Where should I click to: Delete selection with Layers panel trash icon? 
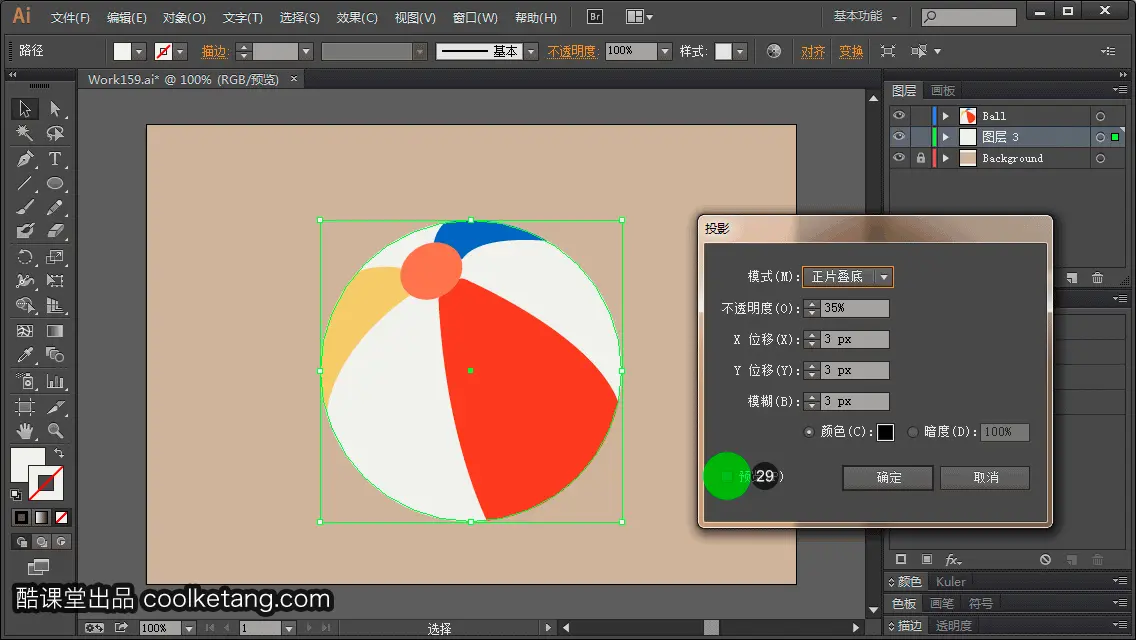tap(1098, 278)
